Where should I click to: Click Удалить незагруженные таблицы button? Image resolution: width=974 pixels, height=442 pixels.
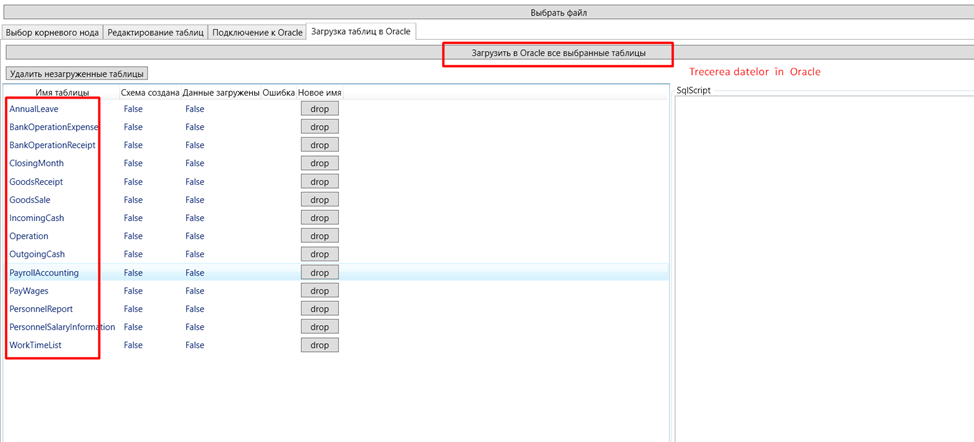(x=77, y=74)
